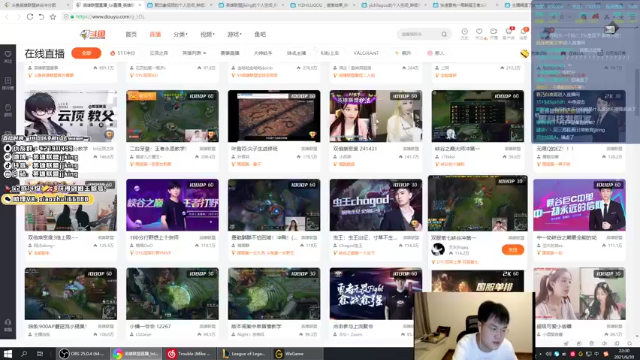Open the 峡谷巨C中单 stream thumbnail

click(579, 204)
